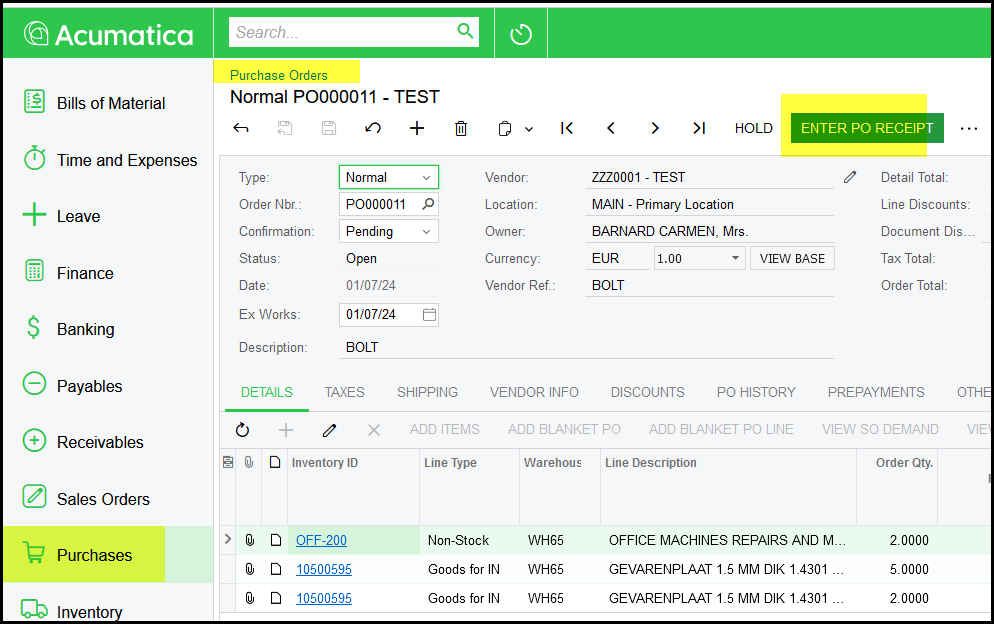Open inventory item OFF-200 link
Screen dimensions: 994x624
click(x=321, y=541)
